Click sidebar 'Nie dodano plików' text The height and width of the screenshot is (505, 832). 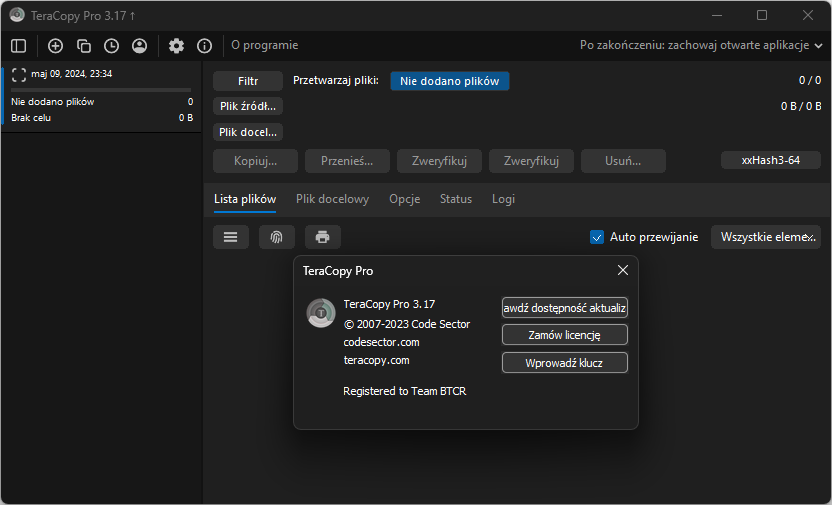click(53, 102)
